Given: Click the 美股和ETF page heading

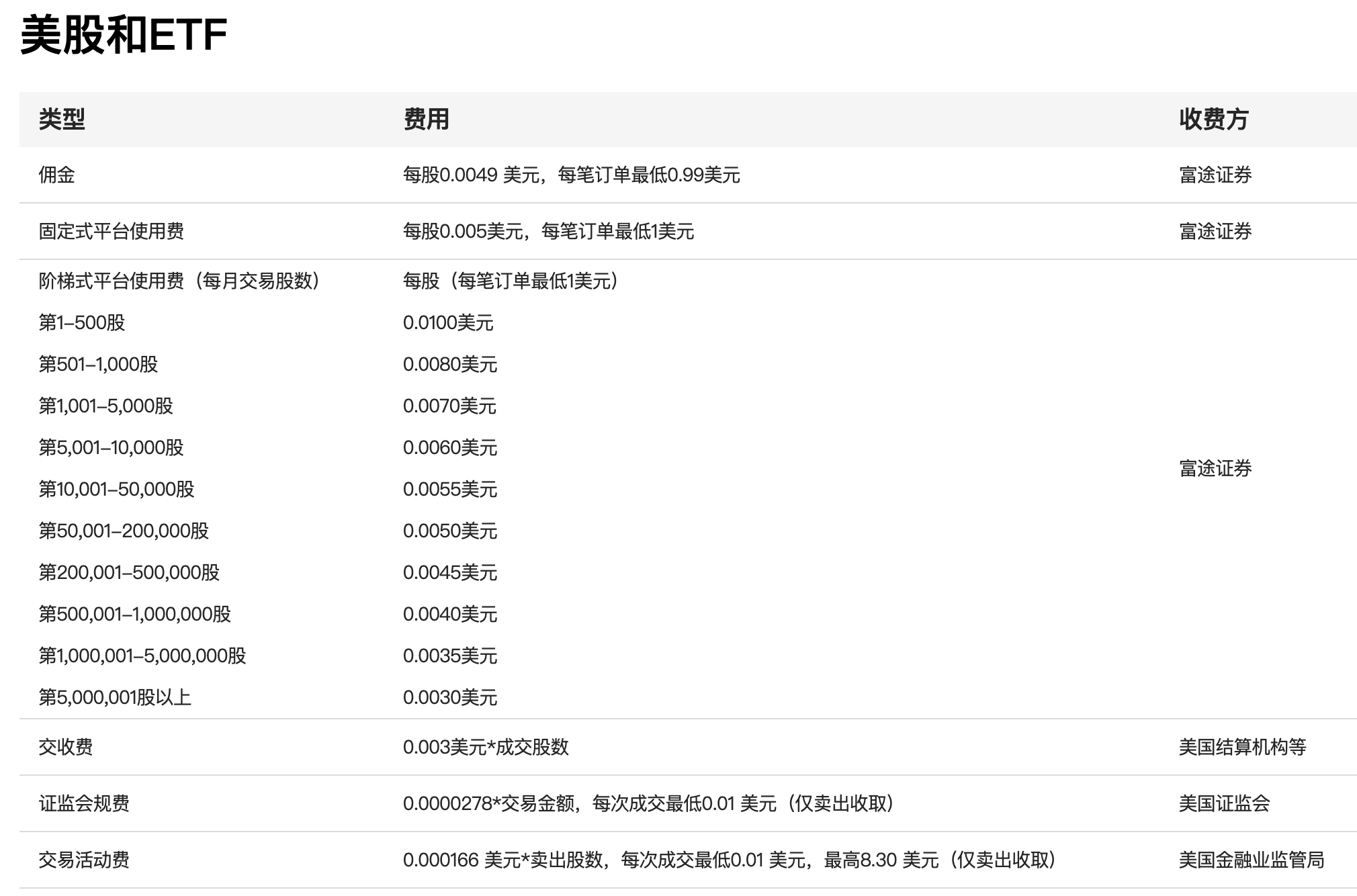Looking at the screenshot, I should click(124, 36).
